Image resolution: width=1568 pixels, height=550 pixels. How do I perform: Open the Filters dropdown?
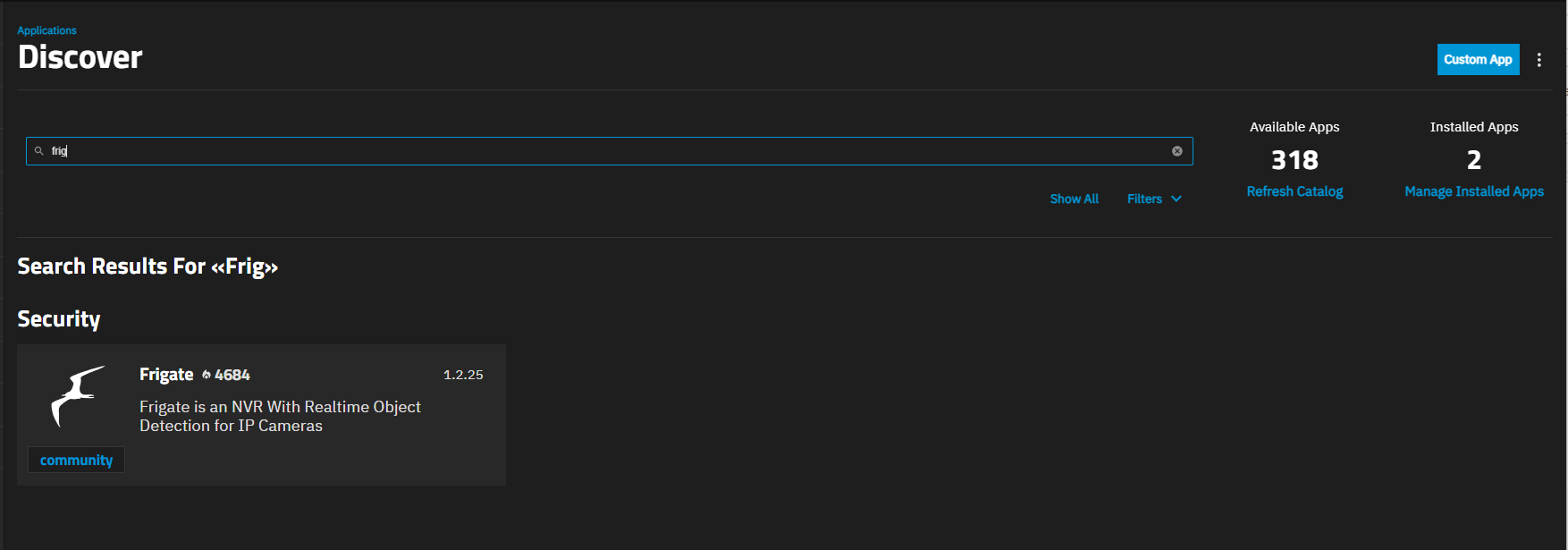tap(1145, 199)
